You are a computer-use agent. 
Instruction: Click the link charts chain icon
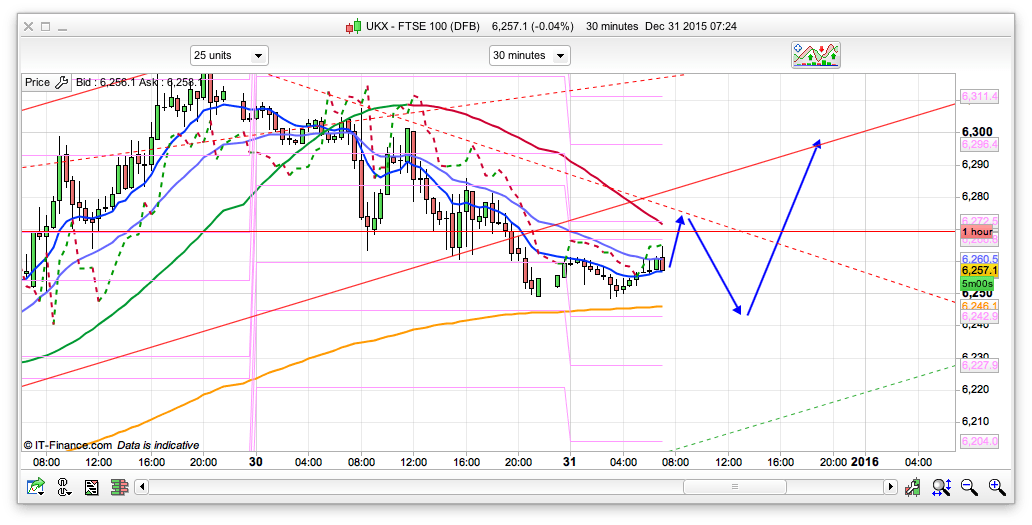tap(64, 487)
